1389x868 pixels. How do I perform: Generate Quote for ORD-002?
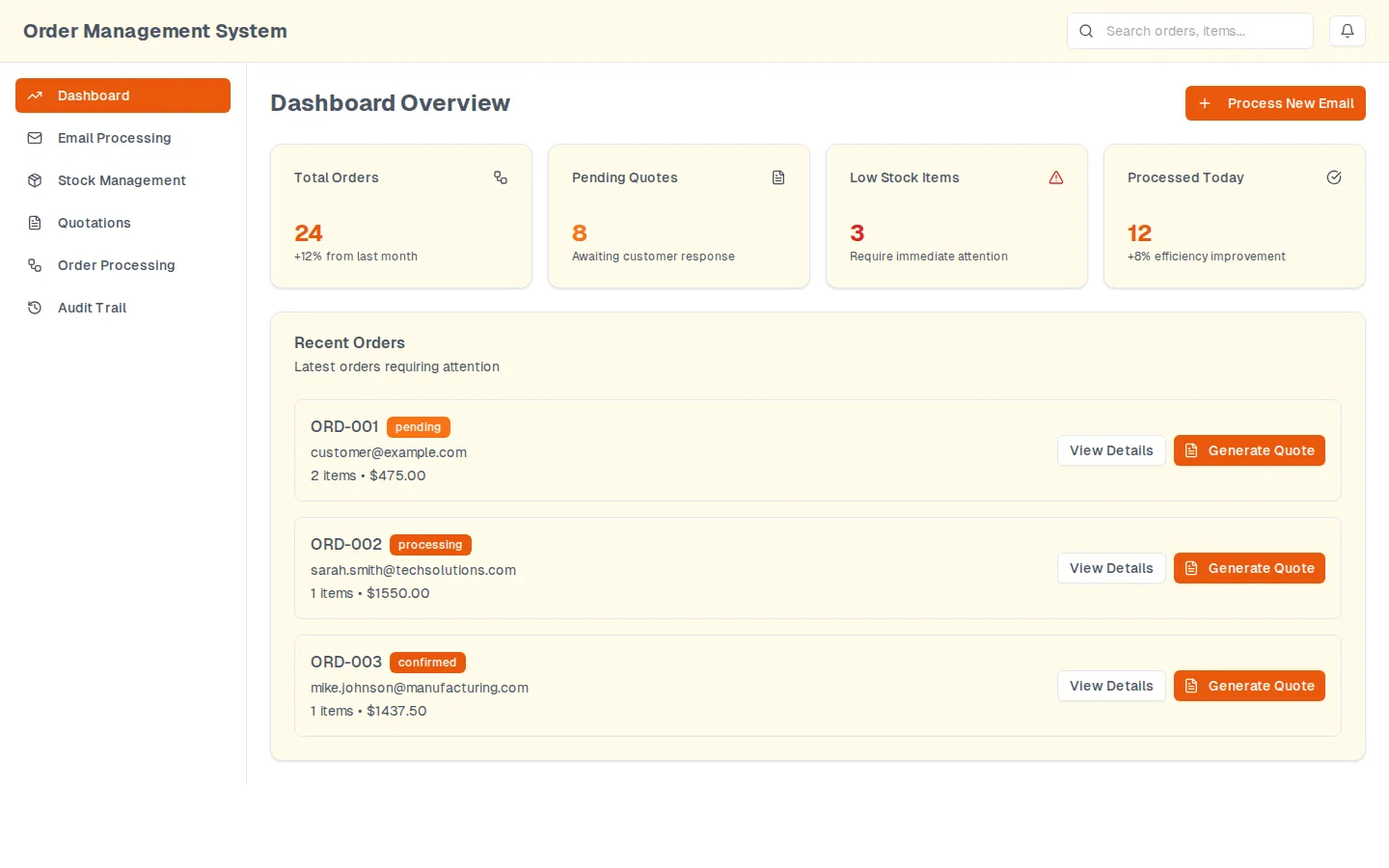pos(1249,568)
